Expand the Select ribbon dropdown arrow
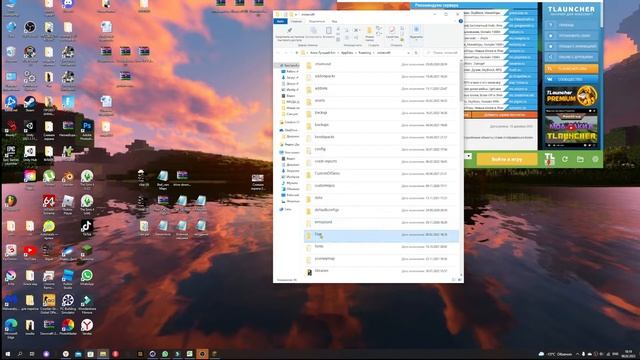Viewport: 640px width, 360px height. coord(416,40)
